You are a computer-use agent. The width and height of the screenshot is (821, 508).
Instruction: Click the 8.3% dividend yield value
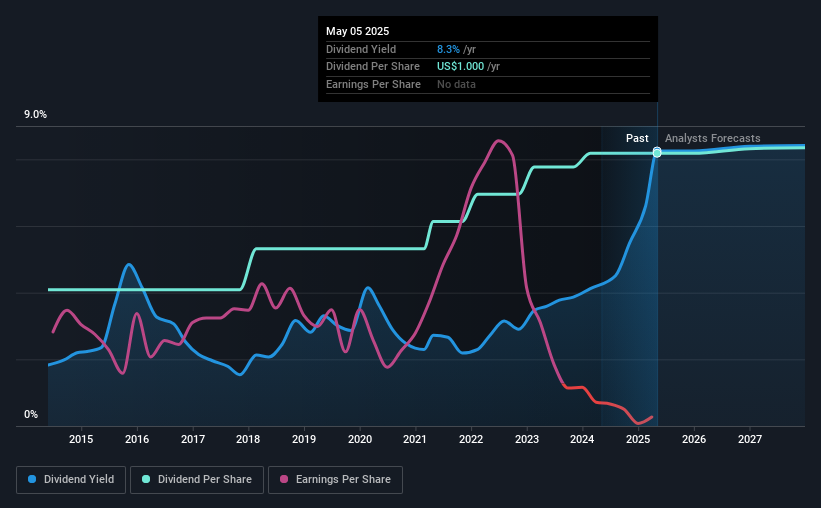pyautogui.click(x=448, y=49)
